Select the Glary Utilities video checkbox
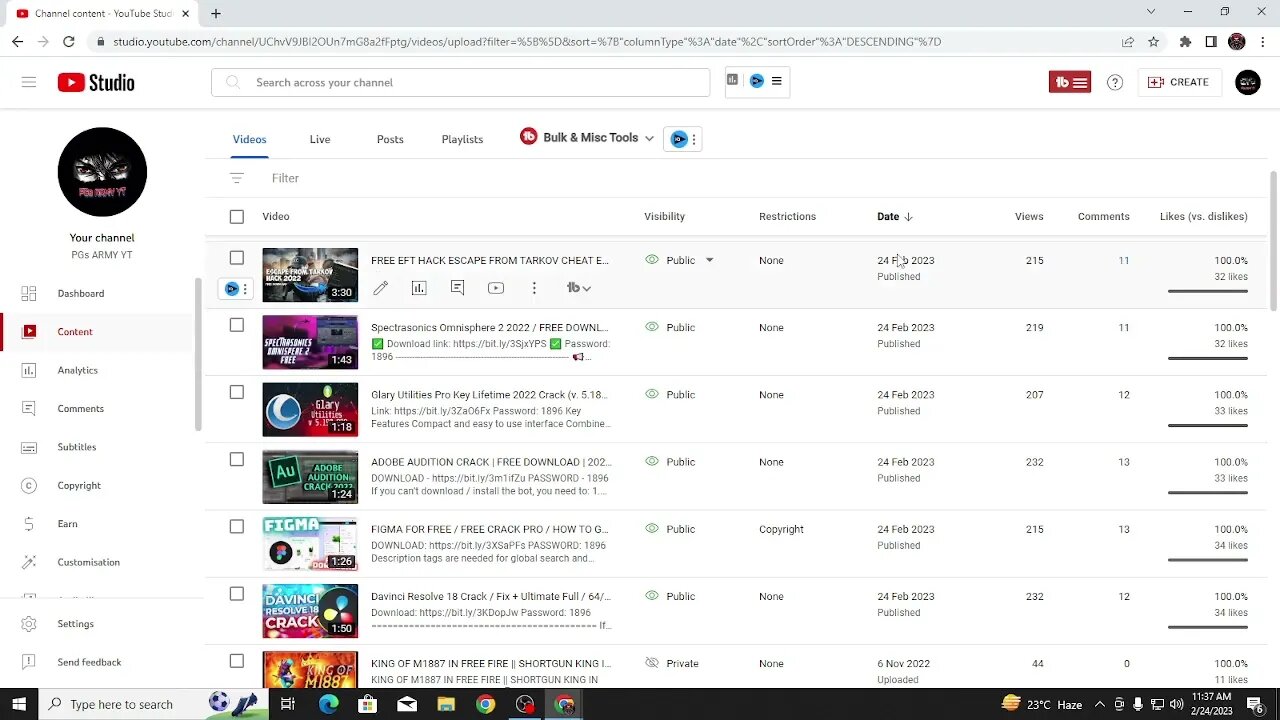This screenshot has height=720, width=1280. click(x=236, y=392)
